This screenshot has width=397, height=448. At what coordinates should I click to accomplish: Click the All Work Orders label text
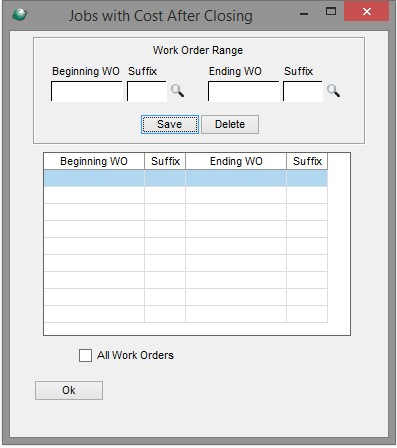point(135,355)
